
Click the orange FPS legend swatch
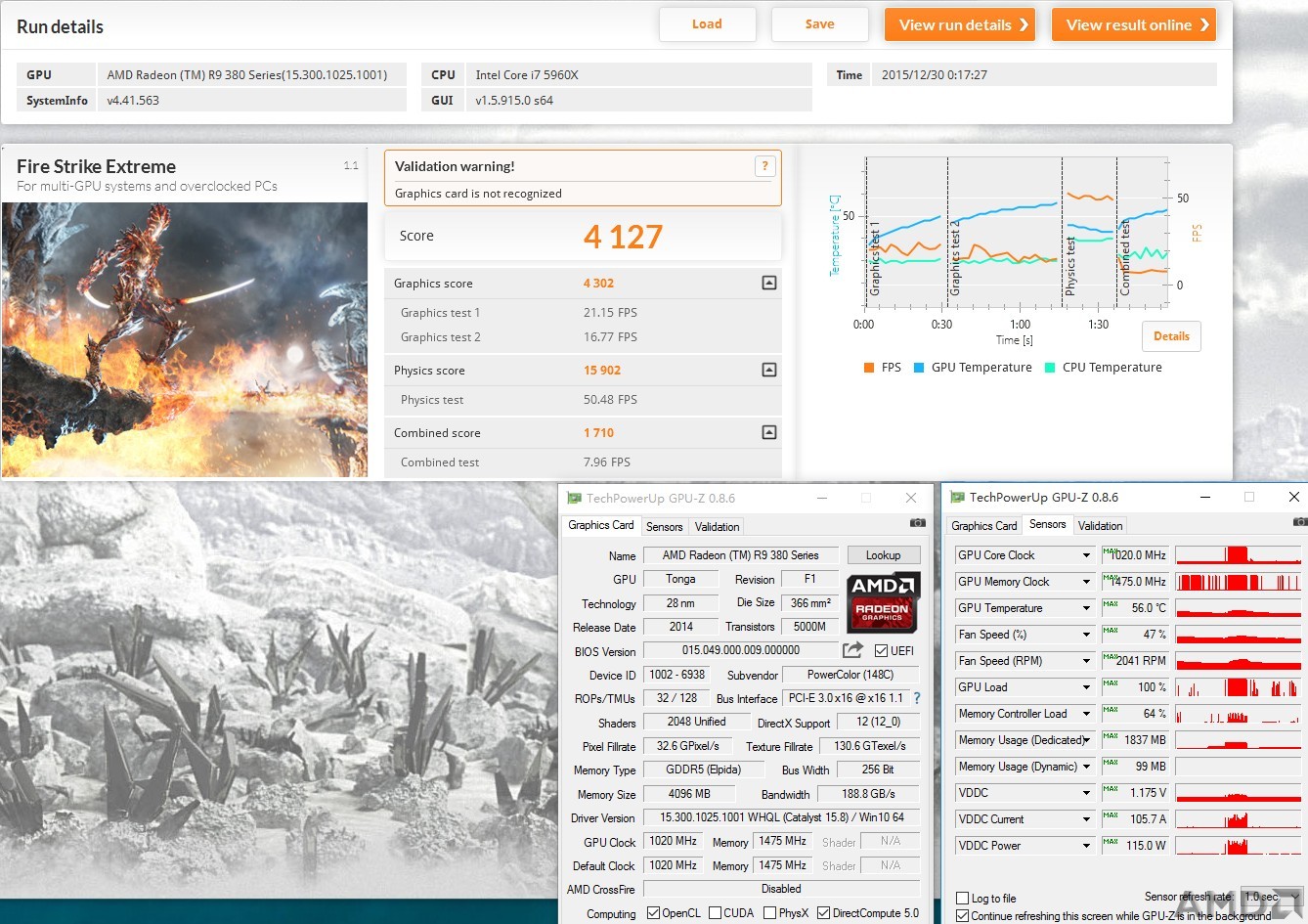coord(869,368)
